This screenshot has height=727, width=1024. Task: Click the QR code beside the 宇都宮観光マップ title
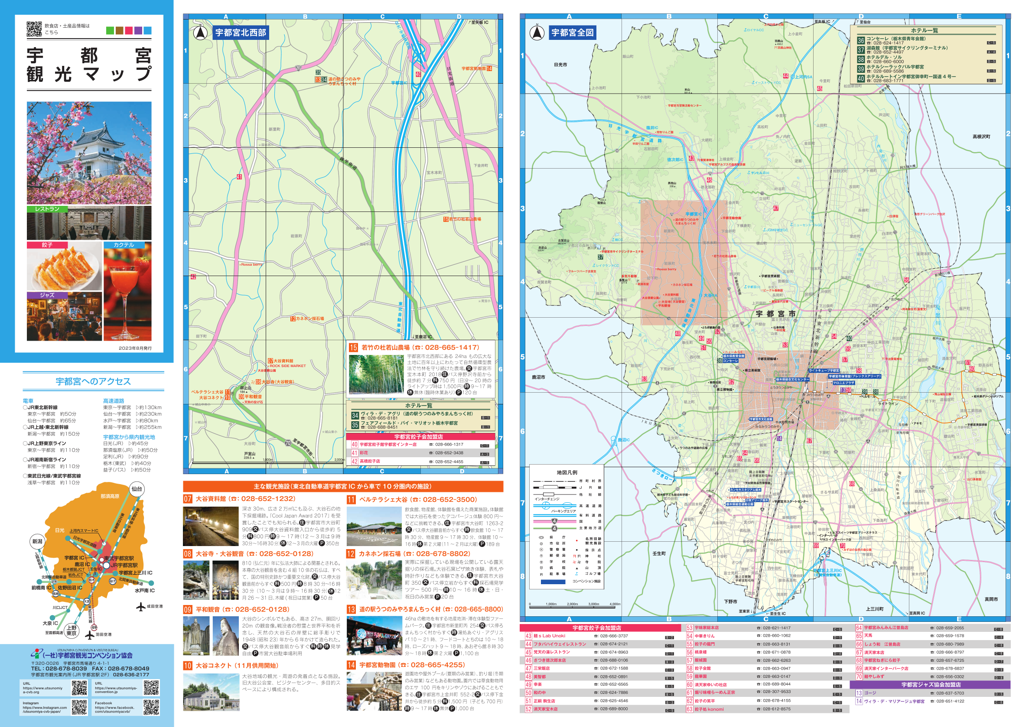(33, 29)
